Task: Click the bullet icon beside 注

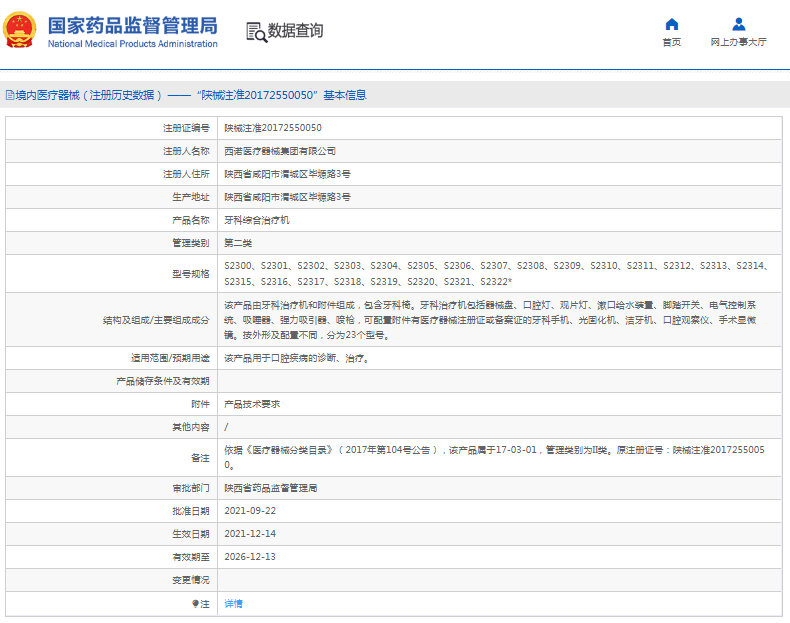Action: click(196, 604)
